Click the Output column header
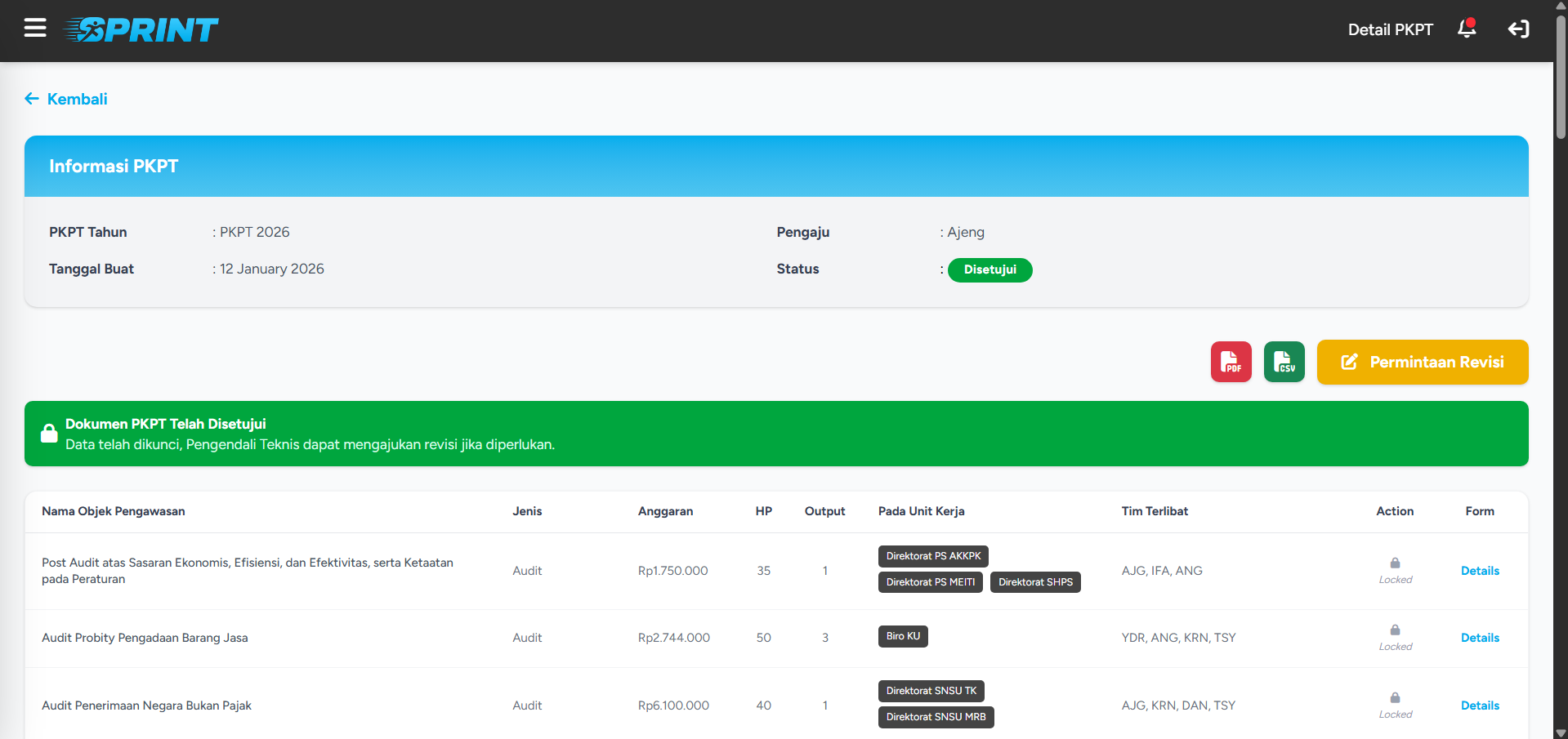 coord(824,511)
